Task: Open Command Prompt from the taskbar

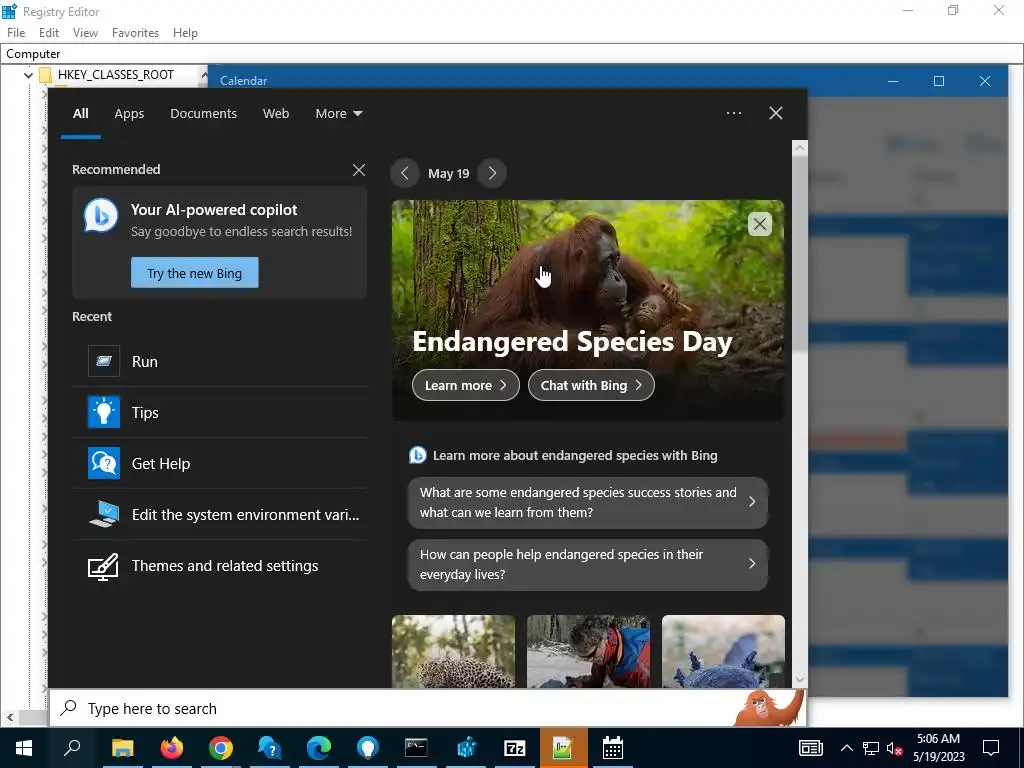Action: click(x=417, y=748)
